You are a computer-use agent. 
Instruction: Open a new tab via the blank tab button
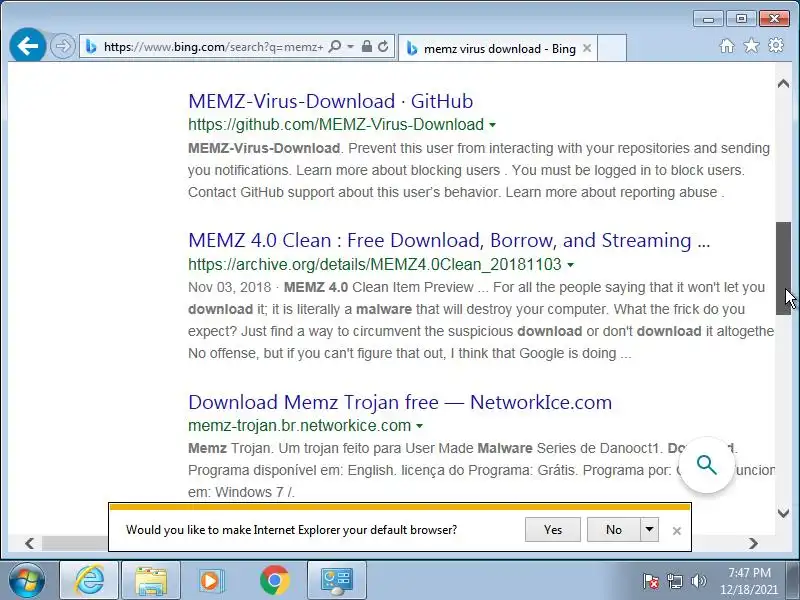612,48
